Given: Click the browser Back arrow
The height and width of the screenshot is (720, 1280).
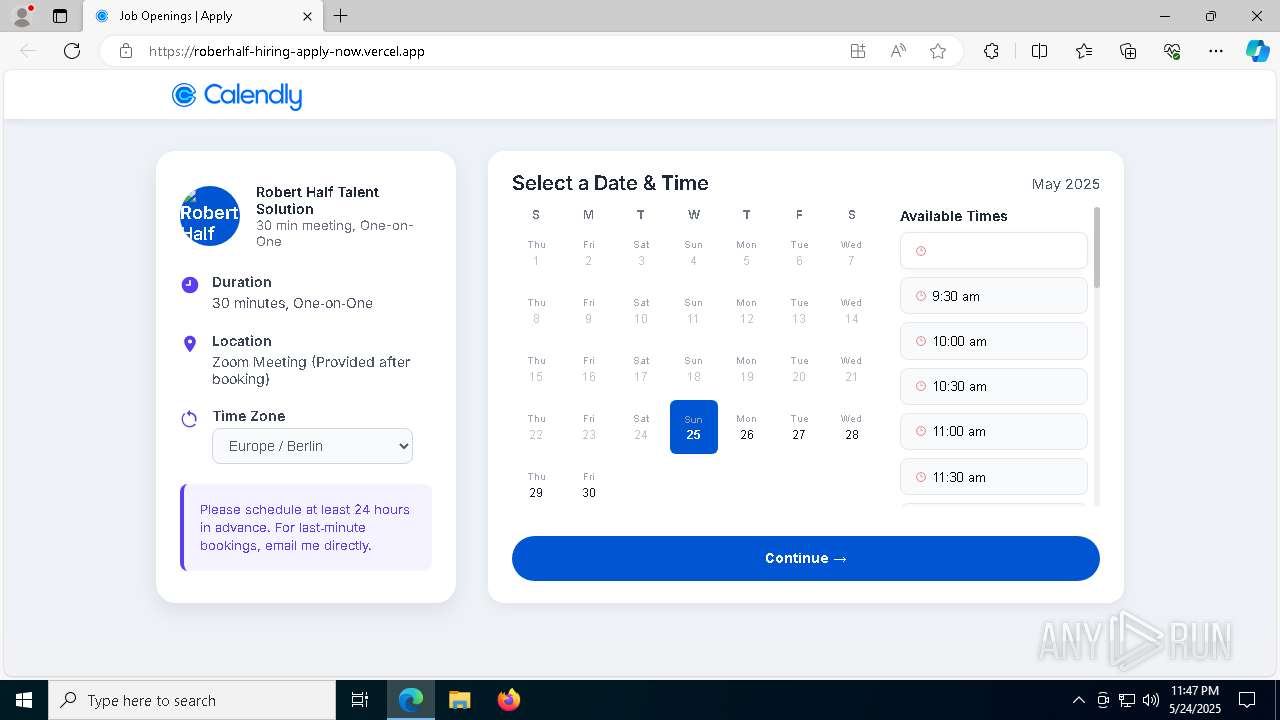Looking at the screenshot, I should pos(28,51).
